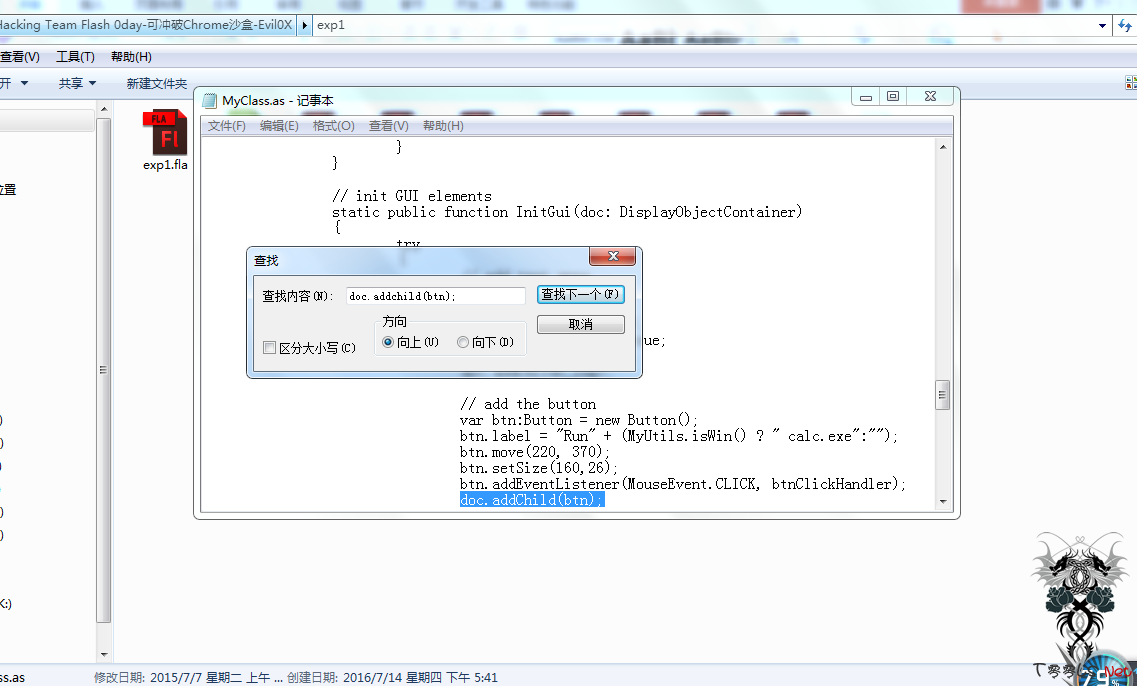Click highlighted text doc.addChild(btn);
1137x686 pixels.
click(532, 500)
